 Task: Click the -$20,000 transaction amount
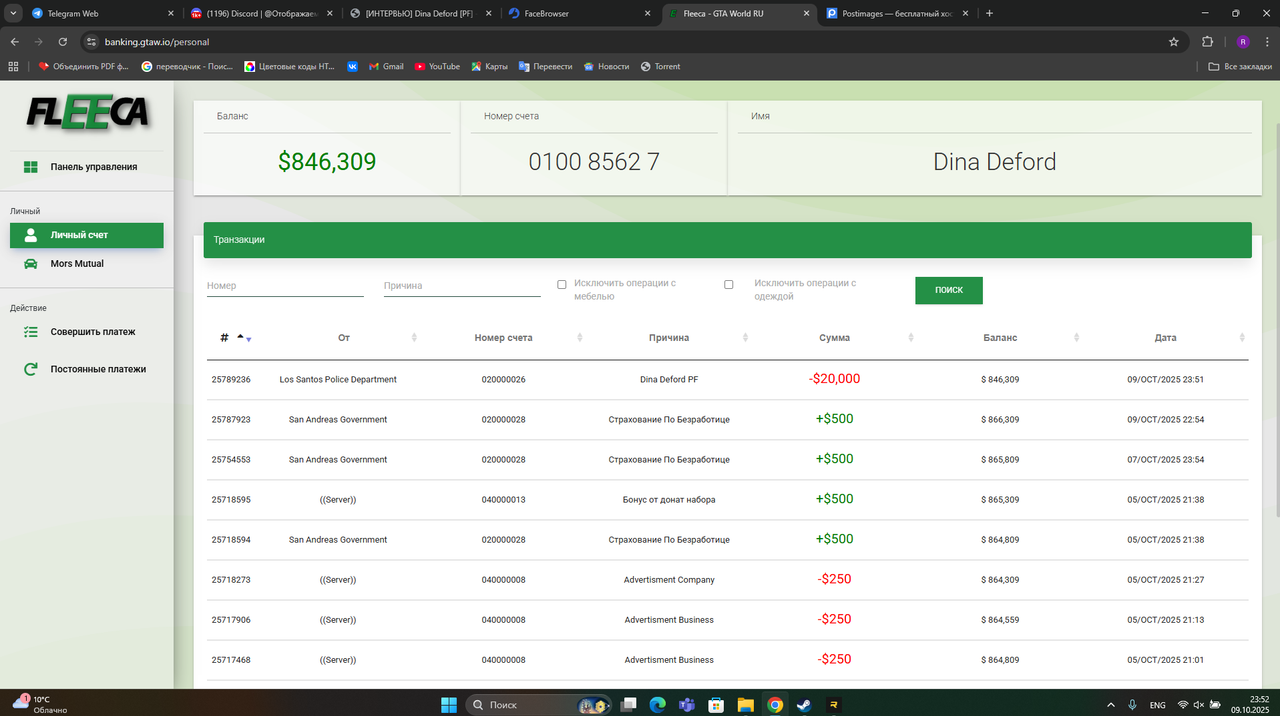click(x=834, y=379)
